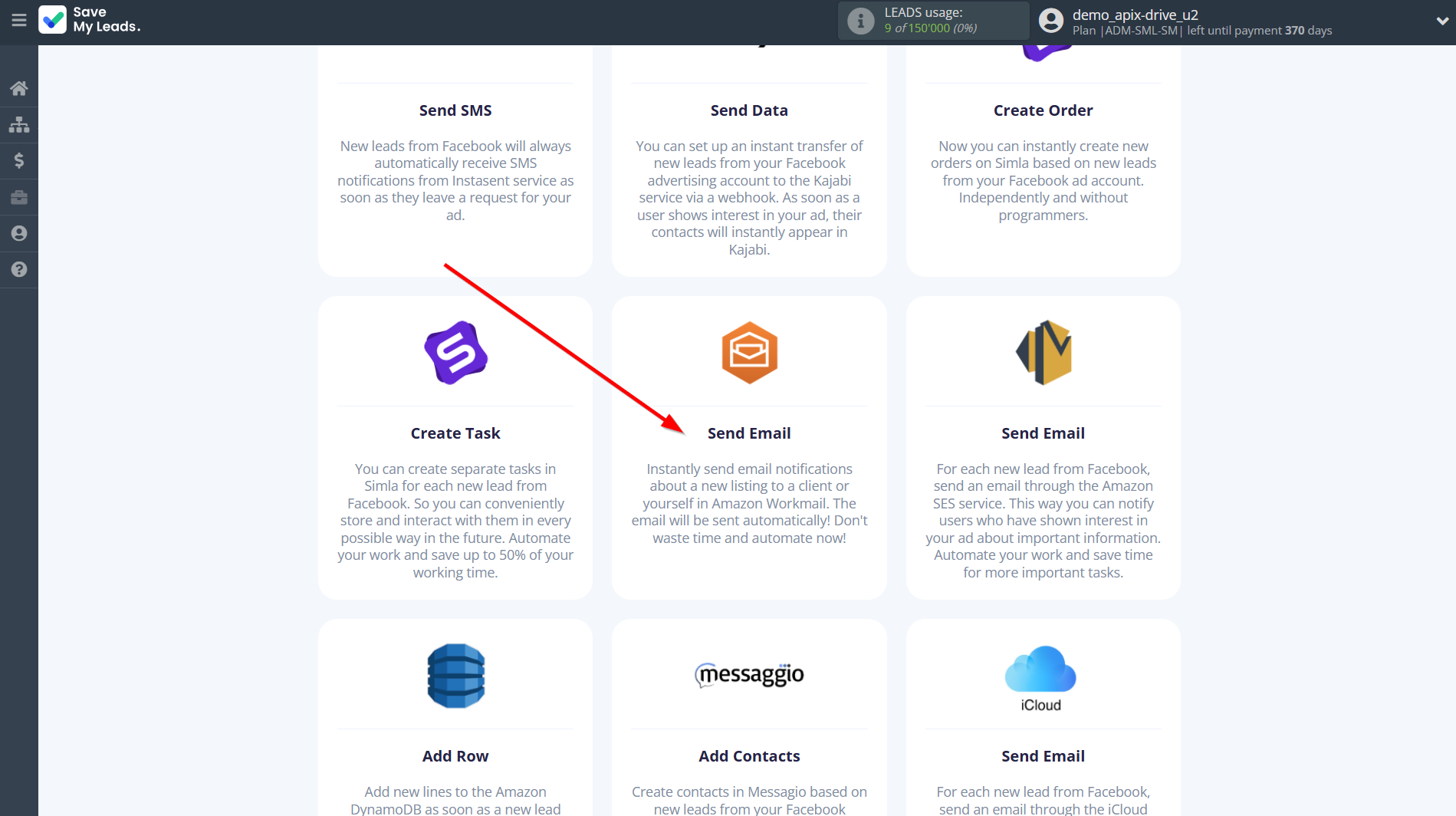Click the demo_apix-drive_u2 avatar
The image size is (1456, 816).
coord(1050,20)
